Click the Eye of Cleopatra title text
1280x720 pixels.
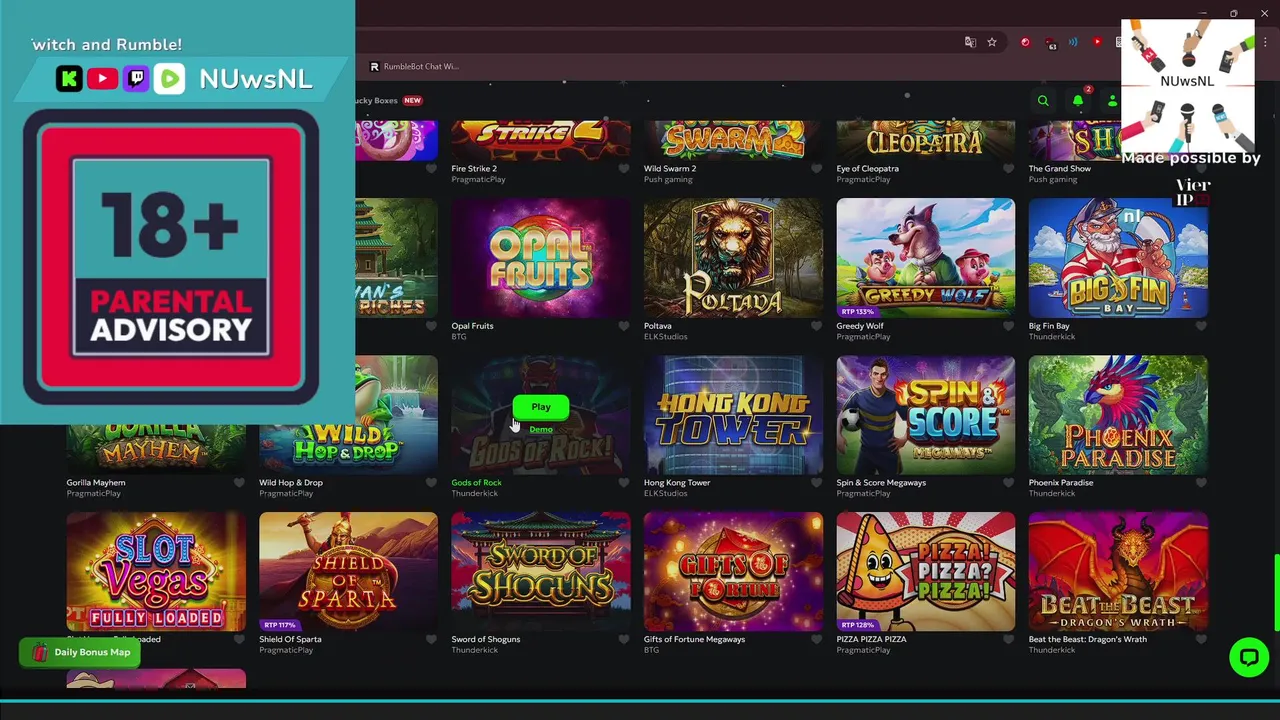tap(867, 169)
